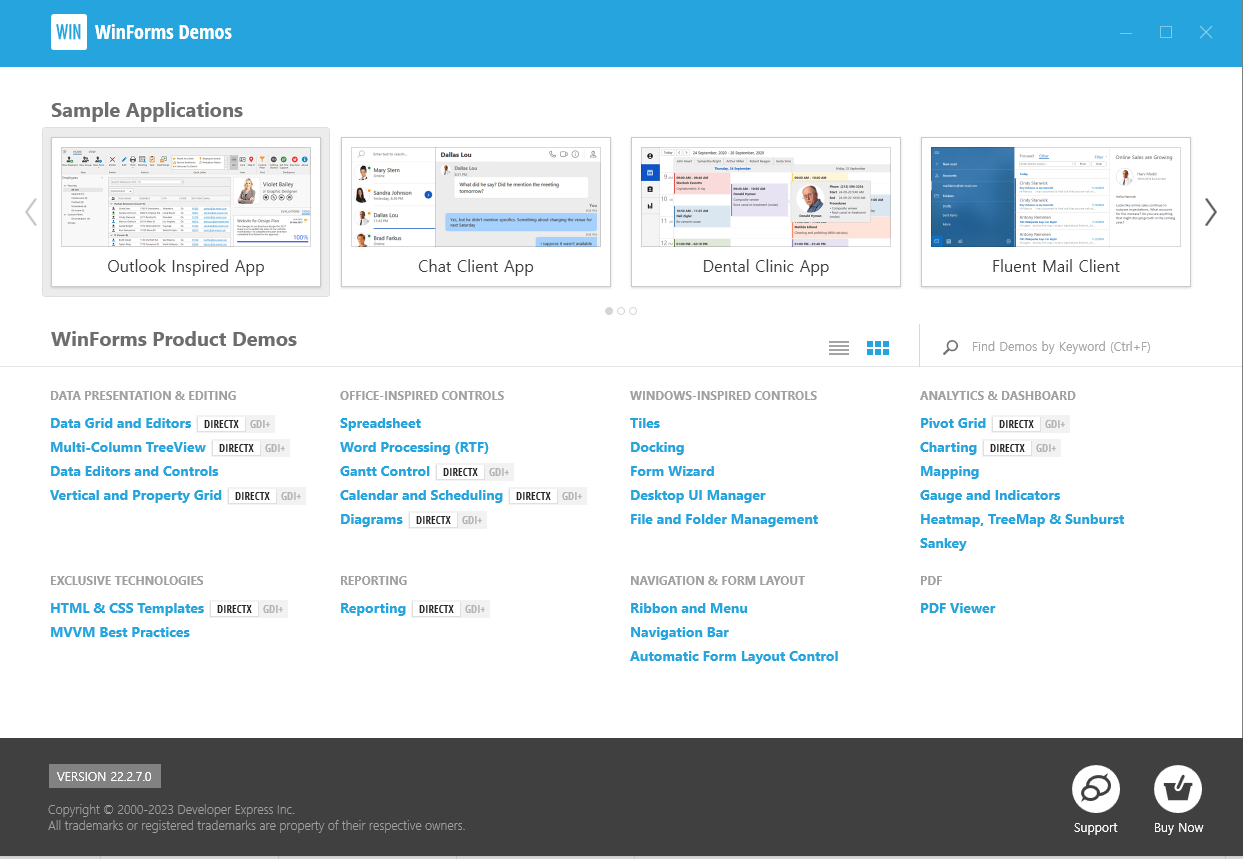Open Form Wizard demo
Viewport: 1243px width, 859px height.
(672, 471)
